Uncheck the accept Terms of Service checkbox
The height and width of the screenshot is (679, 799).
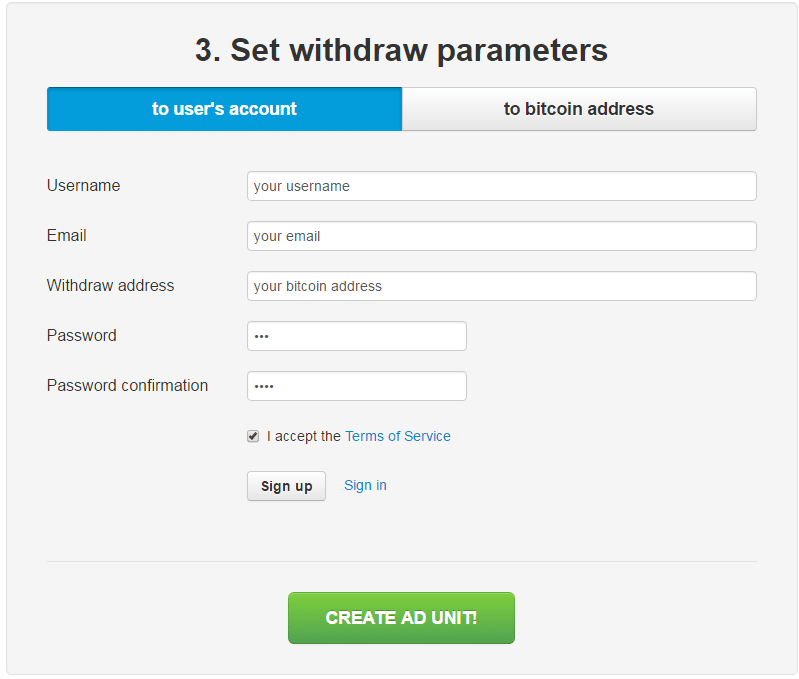(x=253, y=436)
